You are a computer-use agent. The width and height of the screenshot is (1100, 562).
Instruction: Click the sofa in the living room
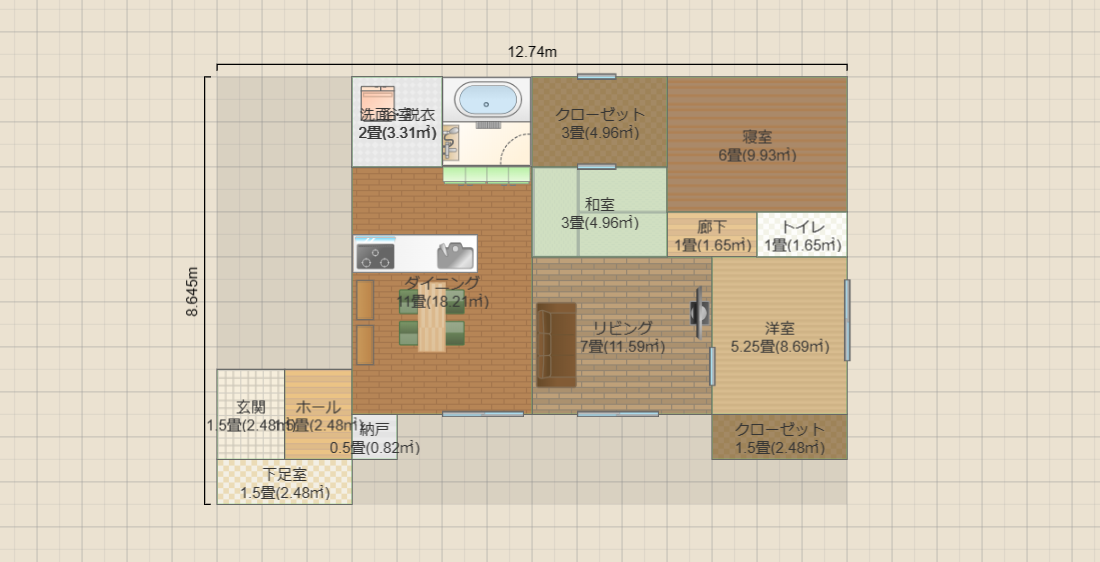[556, 344]
